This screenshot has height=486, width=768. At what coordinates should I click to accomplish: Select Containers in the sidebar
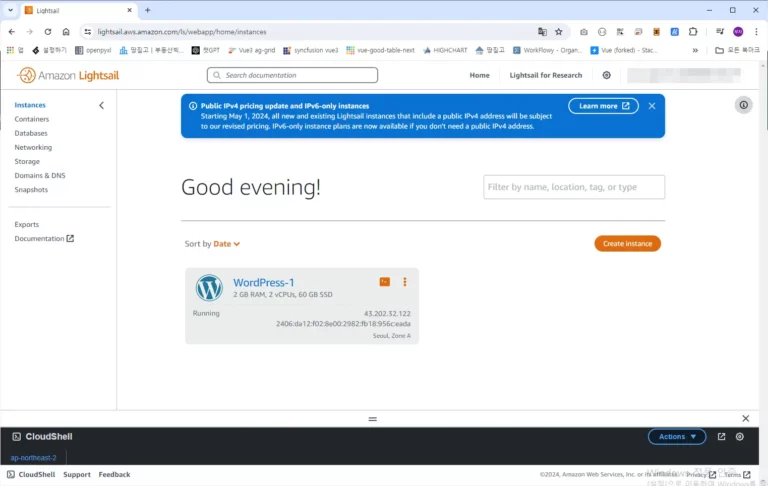click(x=32, y=119)
